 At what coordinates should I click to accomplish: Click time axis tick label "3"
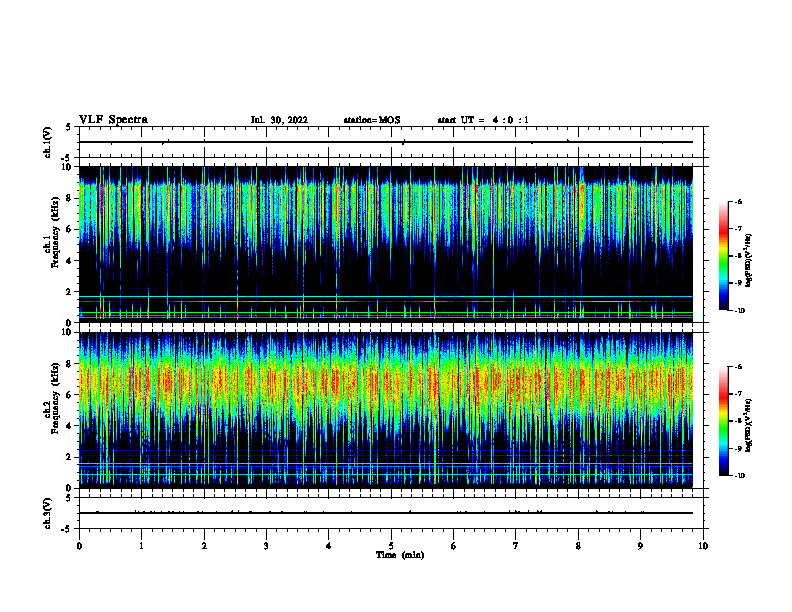(266, 546)
